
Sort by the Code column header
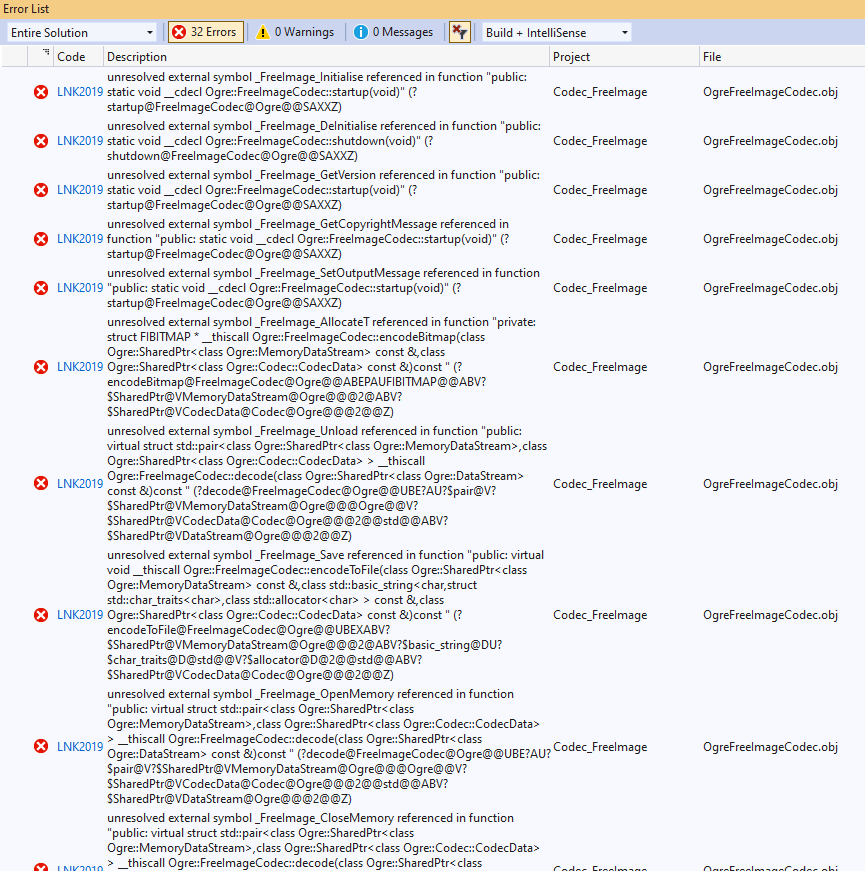tap(78, 57)
